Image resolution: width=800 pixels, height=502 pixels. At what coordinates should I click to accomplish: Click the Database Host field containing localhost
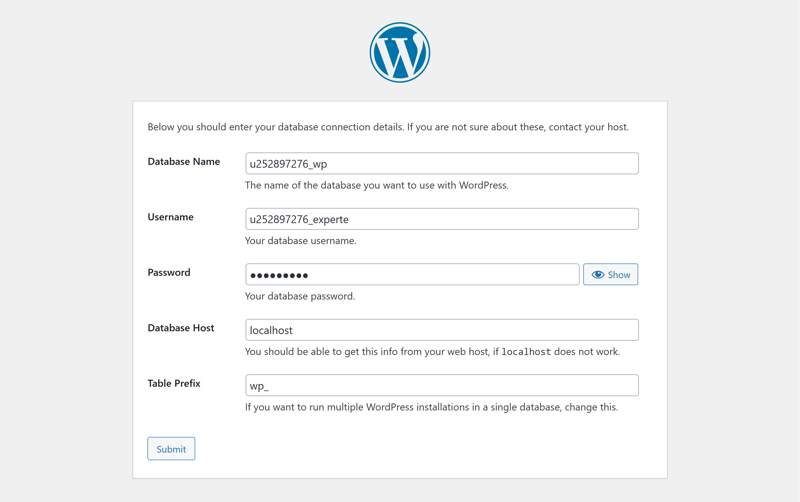point(441,330)
